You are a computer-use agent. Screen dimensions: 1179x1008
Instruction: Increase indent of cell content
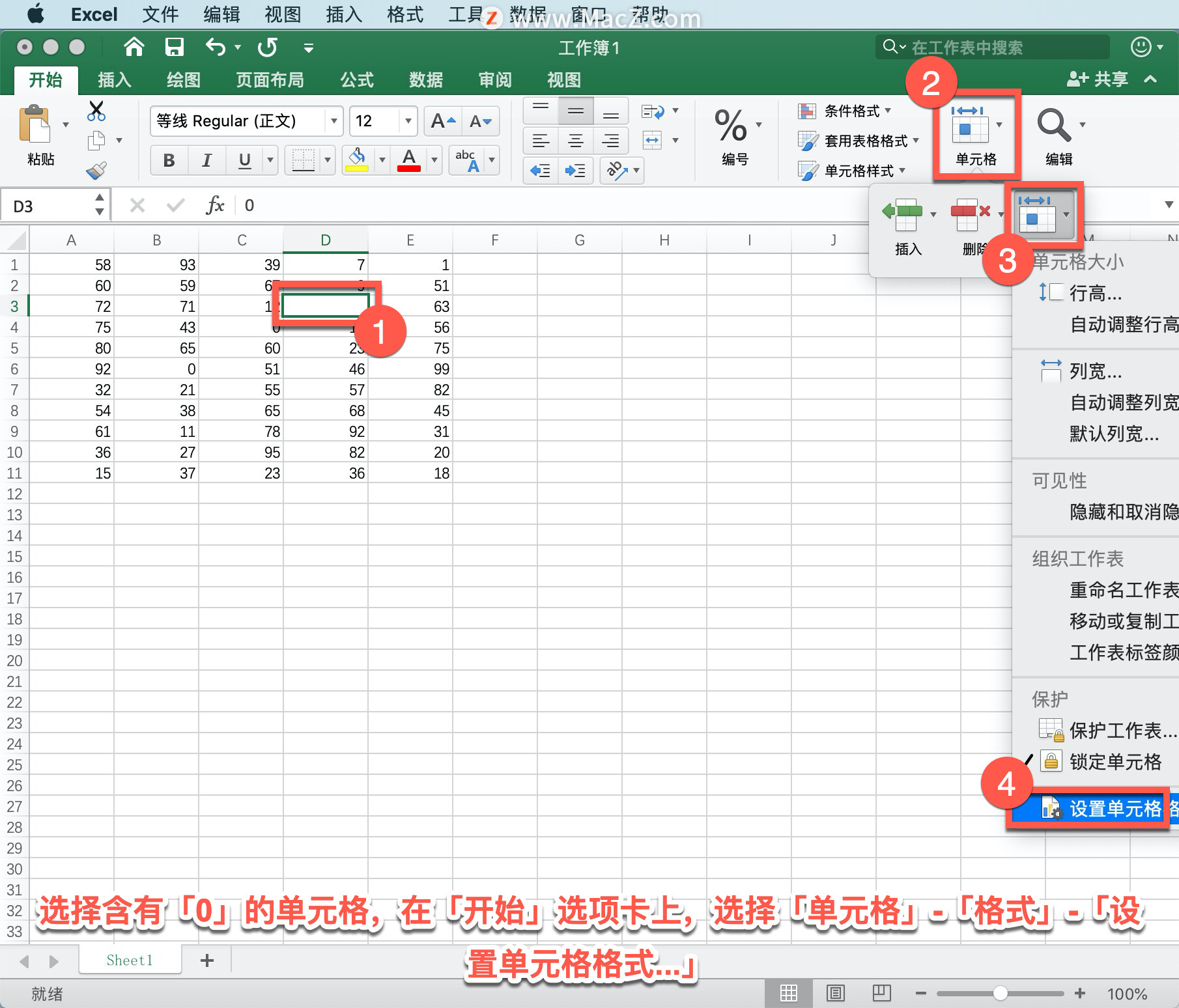576,171
